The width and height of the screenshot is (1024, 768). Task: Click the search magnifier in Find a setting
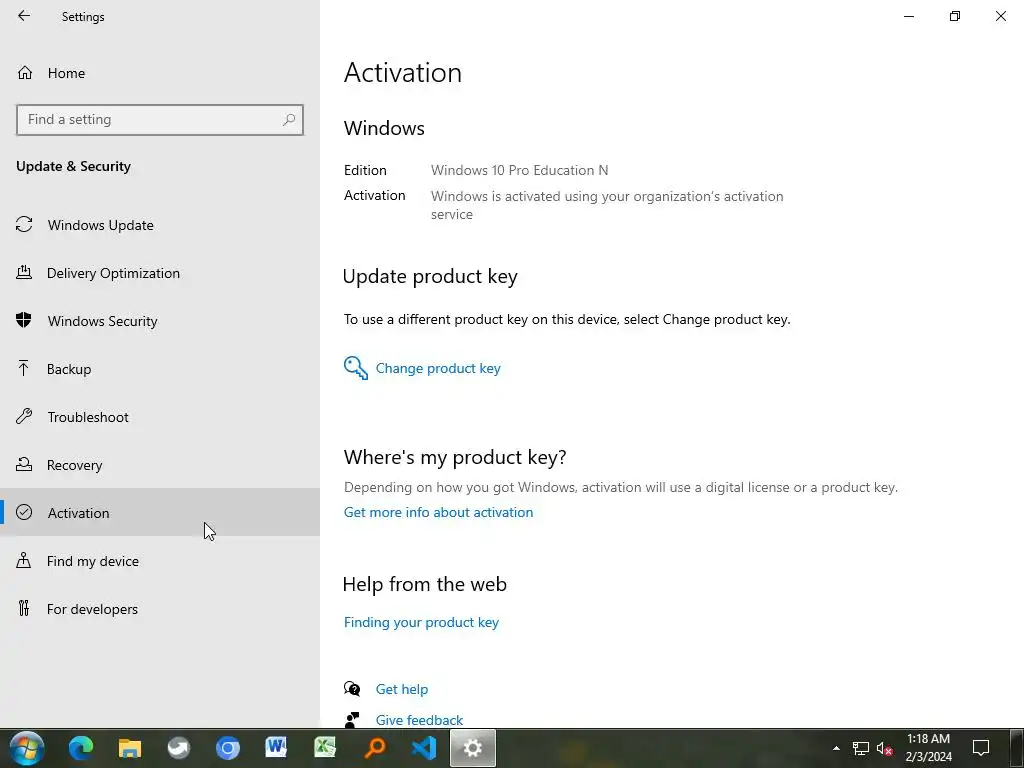pos(289,120)
